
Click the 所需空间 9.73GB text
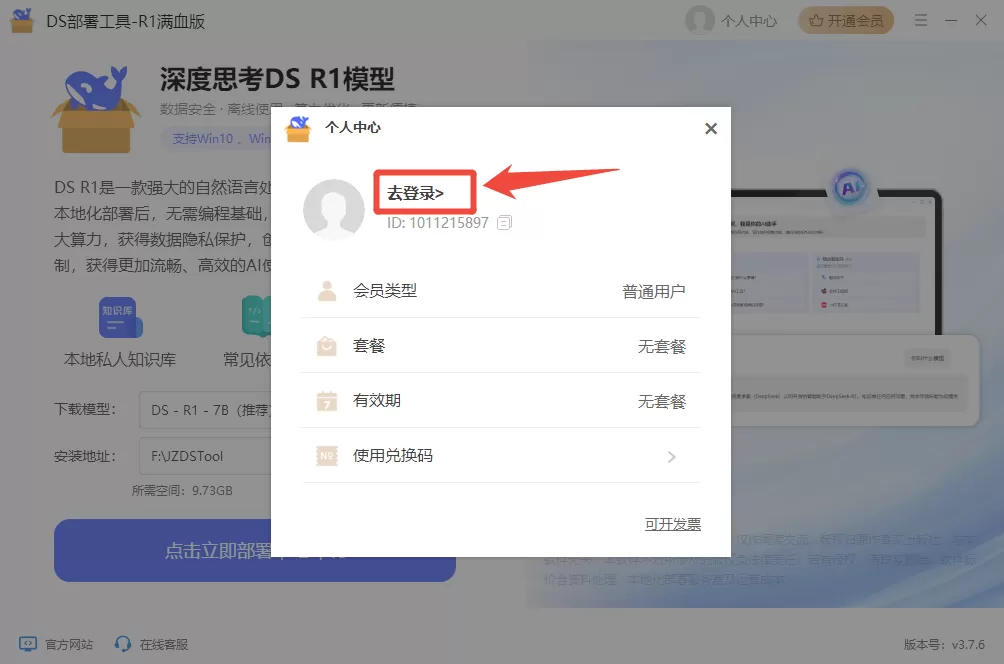point(182,490)
